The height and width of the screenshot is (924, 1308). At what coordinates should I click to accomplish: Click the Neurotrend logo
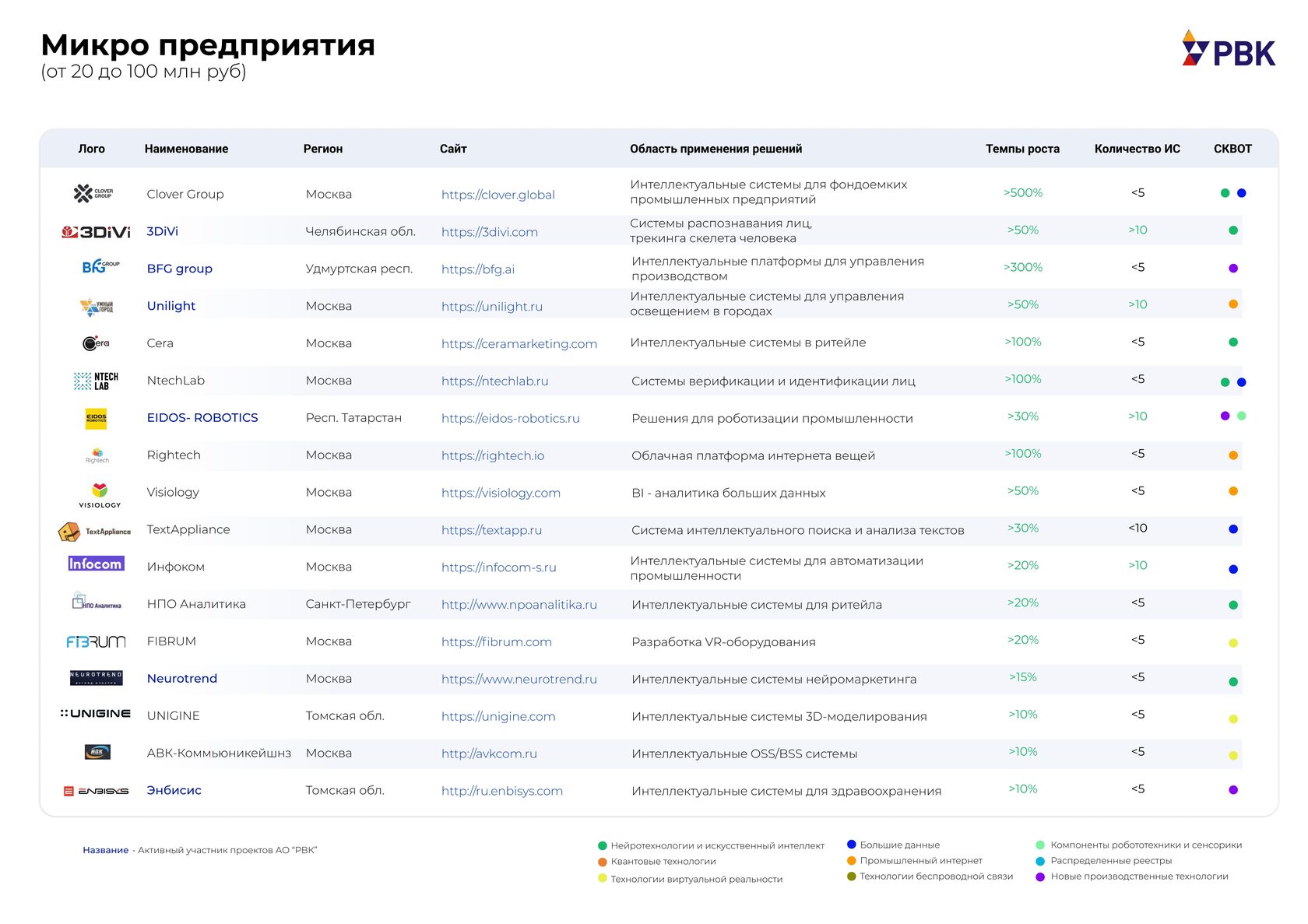click(x=96, y=678)
